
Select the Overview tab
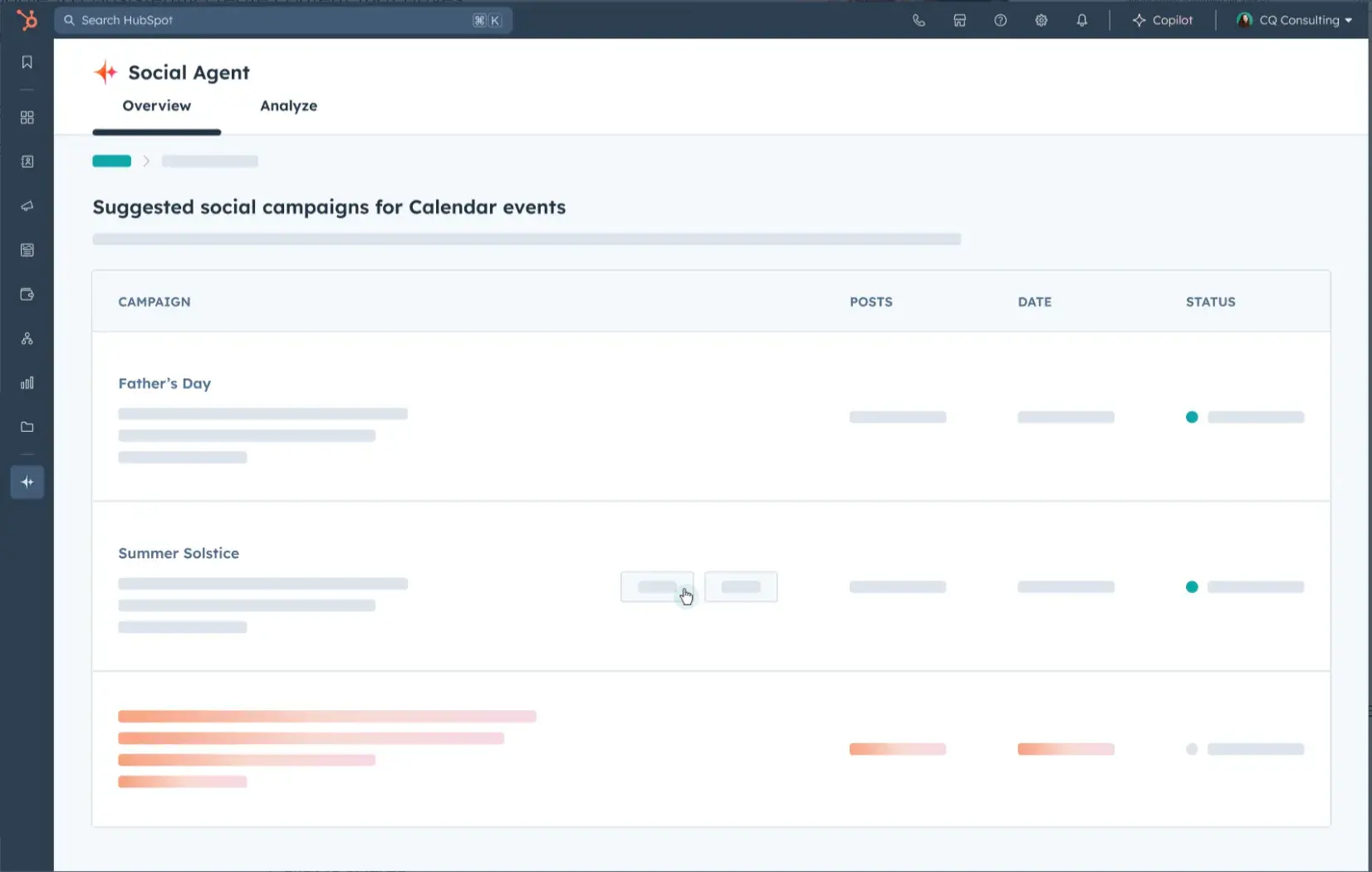tap(156, 106)
